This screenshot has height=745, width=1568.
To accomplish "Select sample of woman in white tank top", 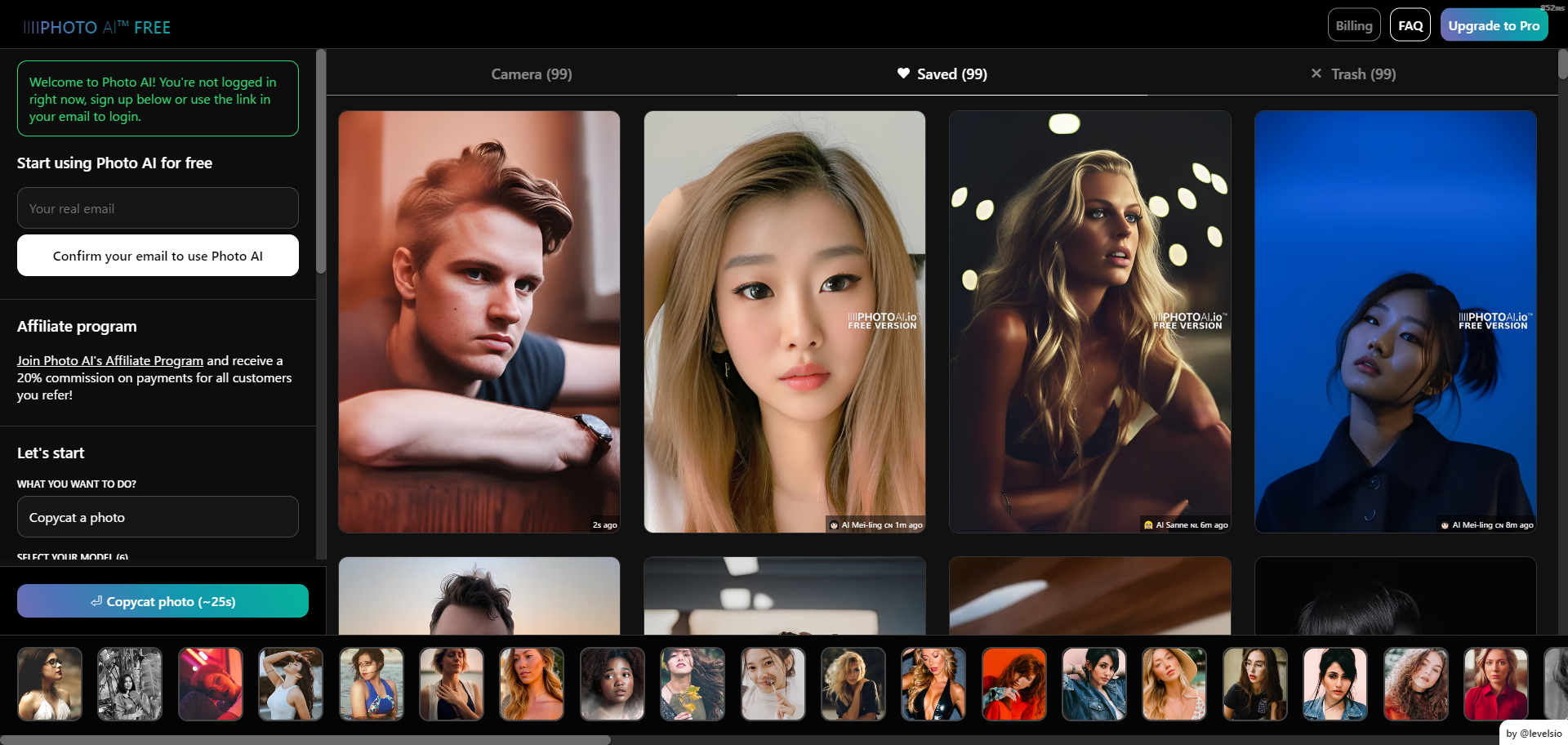I will click(291, 684).
